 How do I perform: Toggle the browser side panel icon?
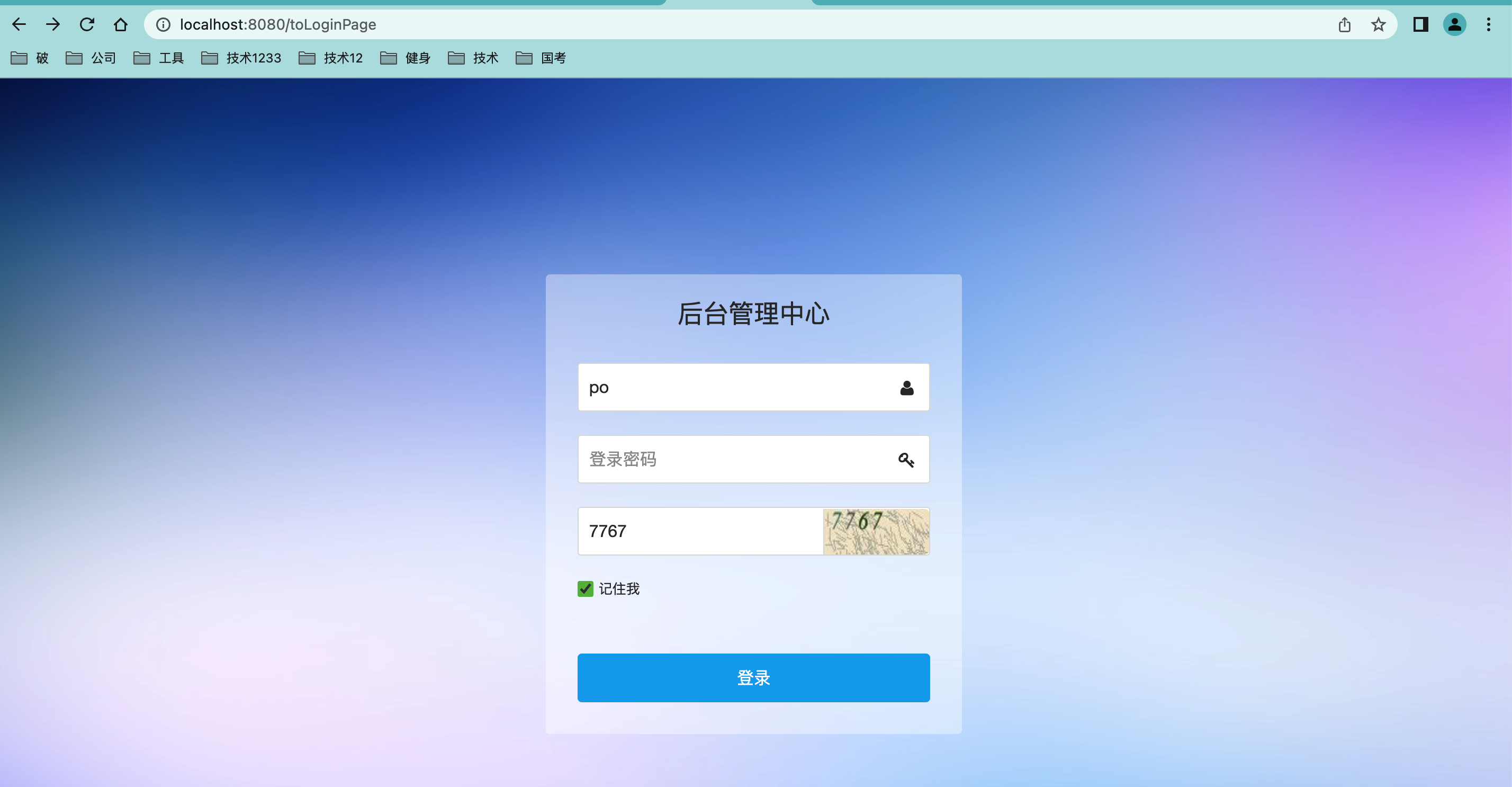[x=1420, y=24]
